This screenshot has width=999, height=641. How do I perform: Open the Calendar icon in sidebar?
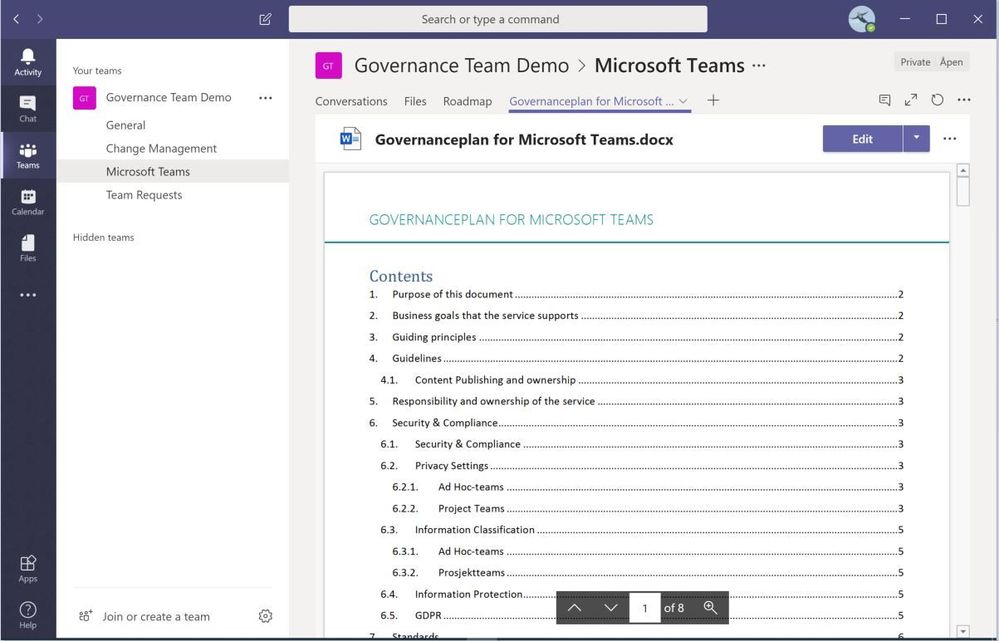[x=27, y=201]
